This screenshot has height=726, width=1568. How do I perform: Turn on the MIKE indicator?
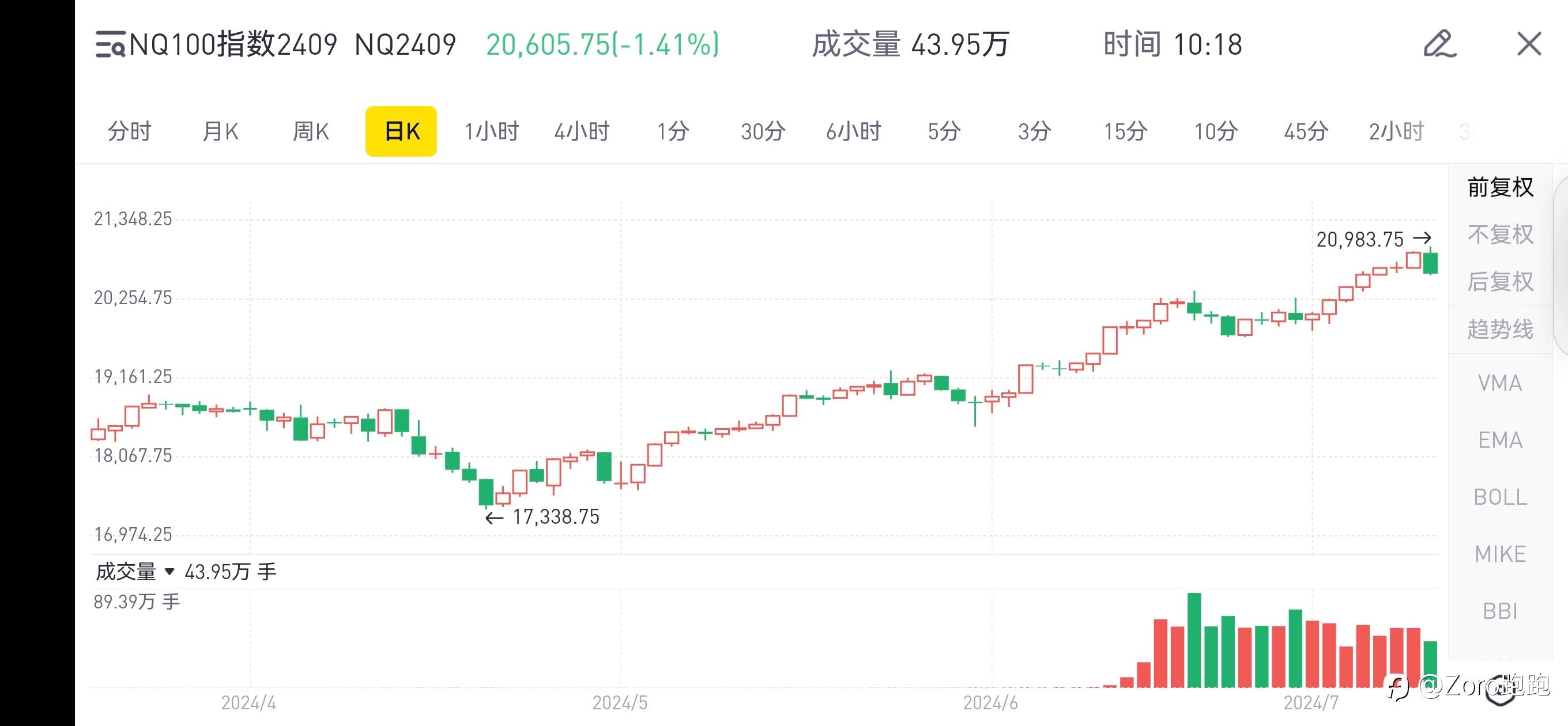click(1500, 554)
